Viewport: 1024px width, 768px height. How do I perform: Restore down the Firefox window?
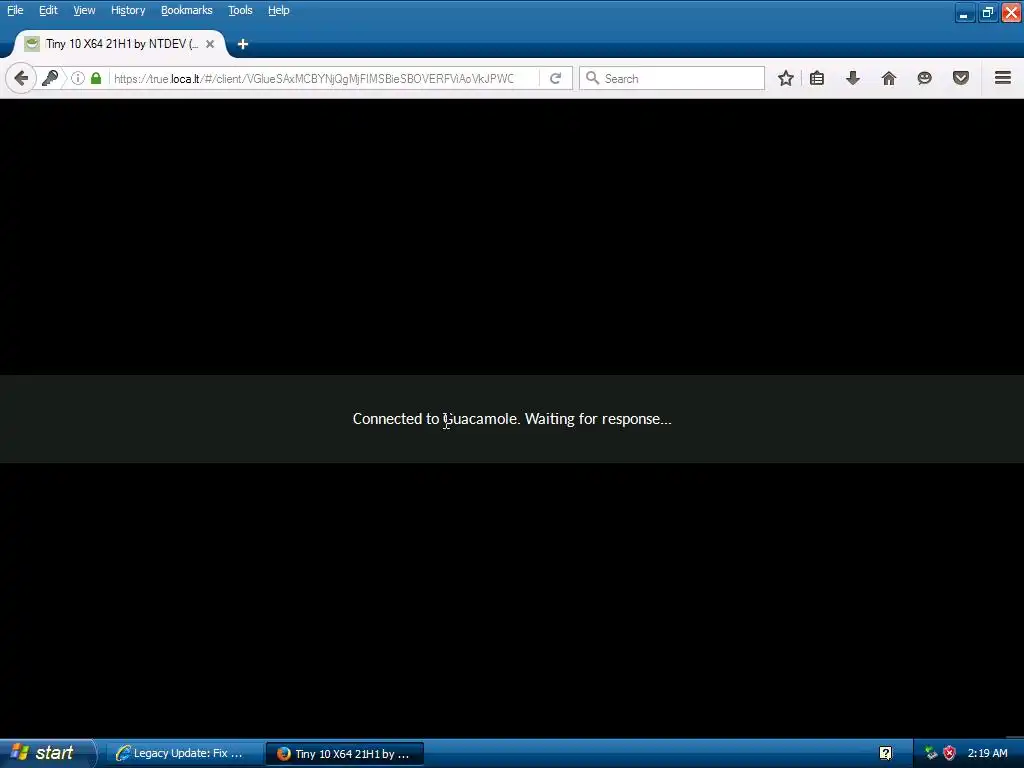tap(987, 13)
